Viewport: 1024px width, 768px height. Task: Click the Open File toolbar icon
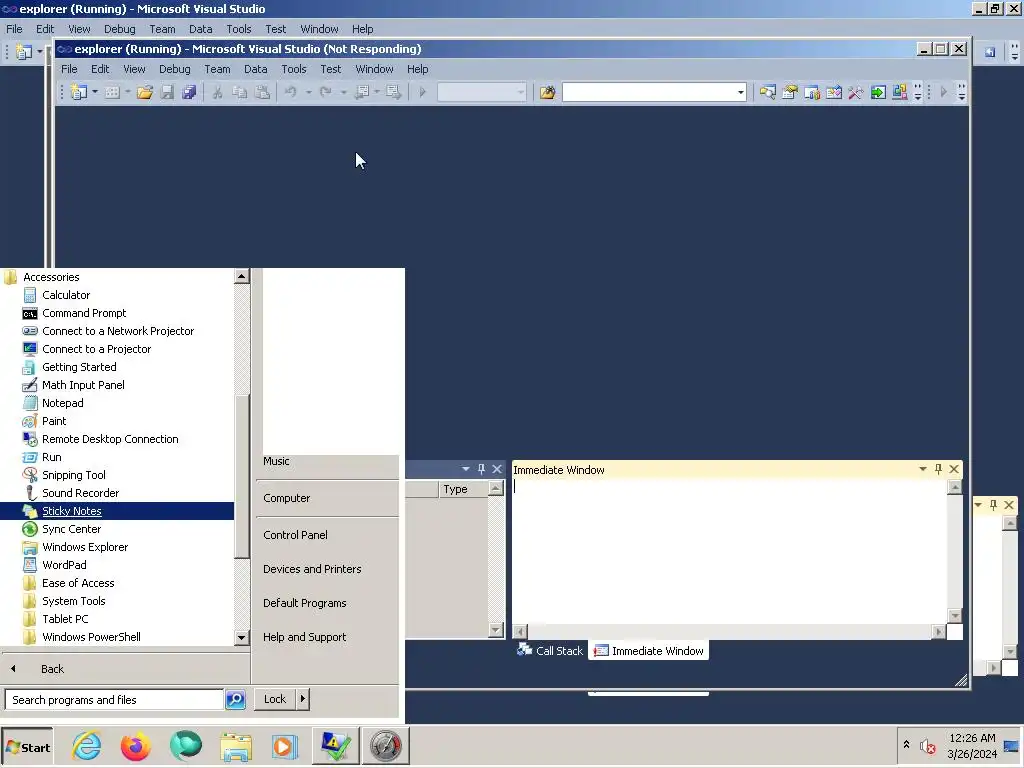pyautogui.click(x=145, y=92)
